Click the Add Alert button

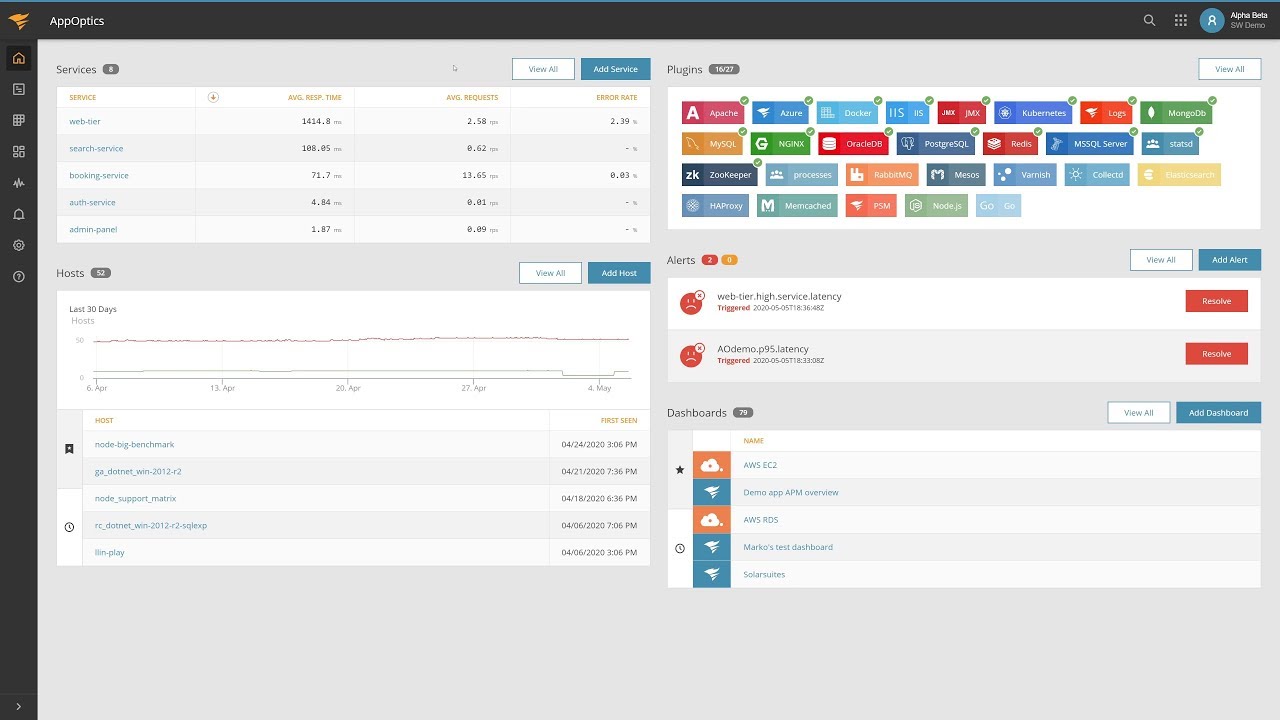tap(1230, 260)
